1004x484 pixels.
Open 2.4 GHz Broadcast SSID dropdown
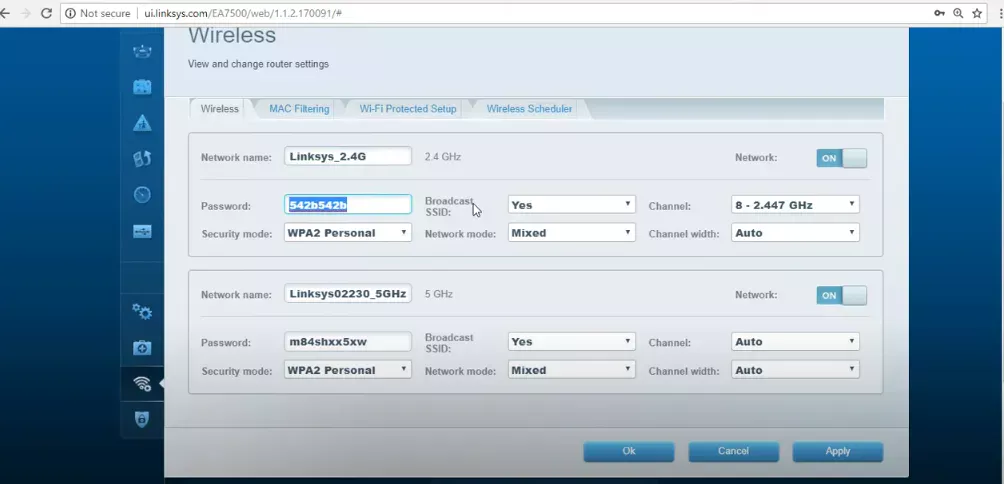(571, 205)
